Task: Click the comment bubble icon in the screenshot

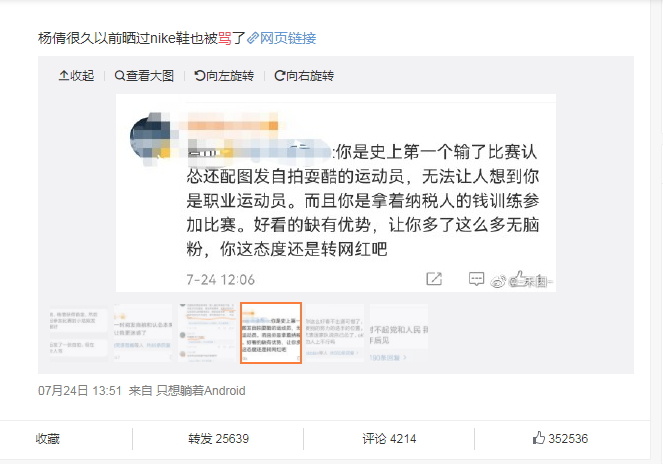Action: (477, 279)
